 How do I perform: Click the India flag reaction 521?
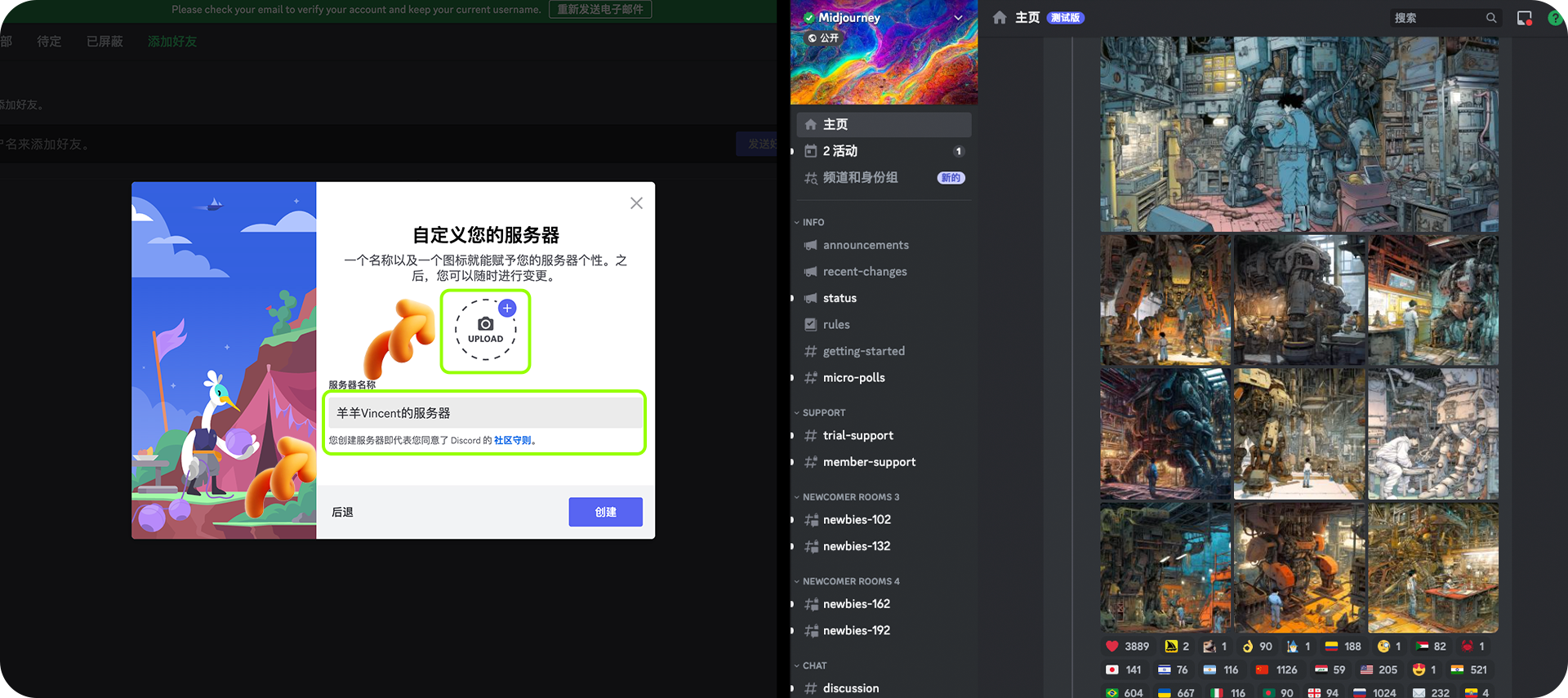1468,669
